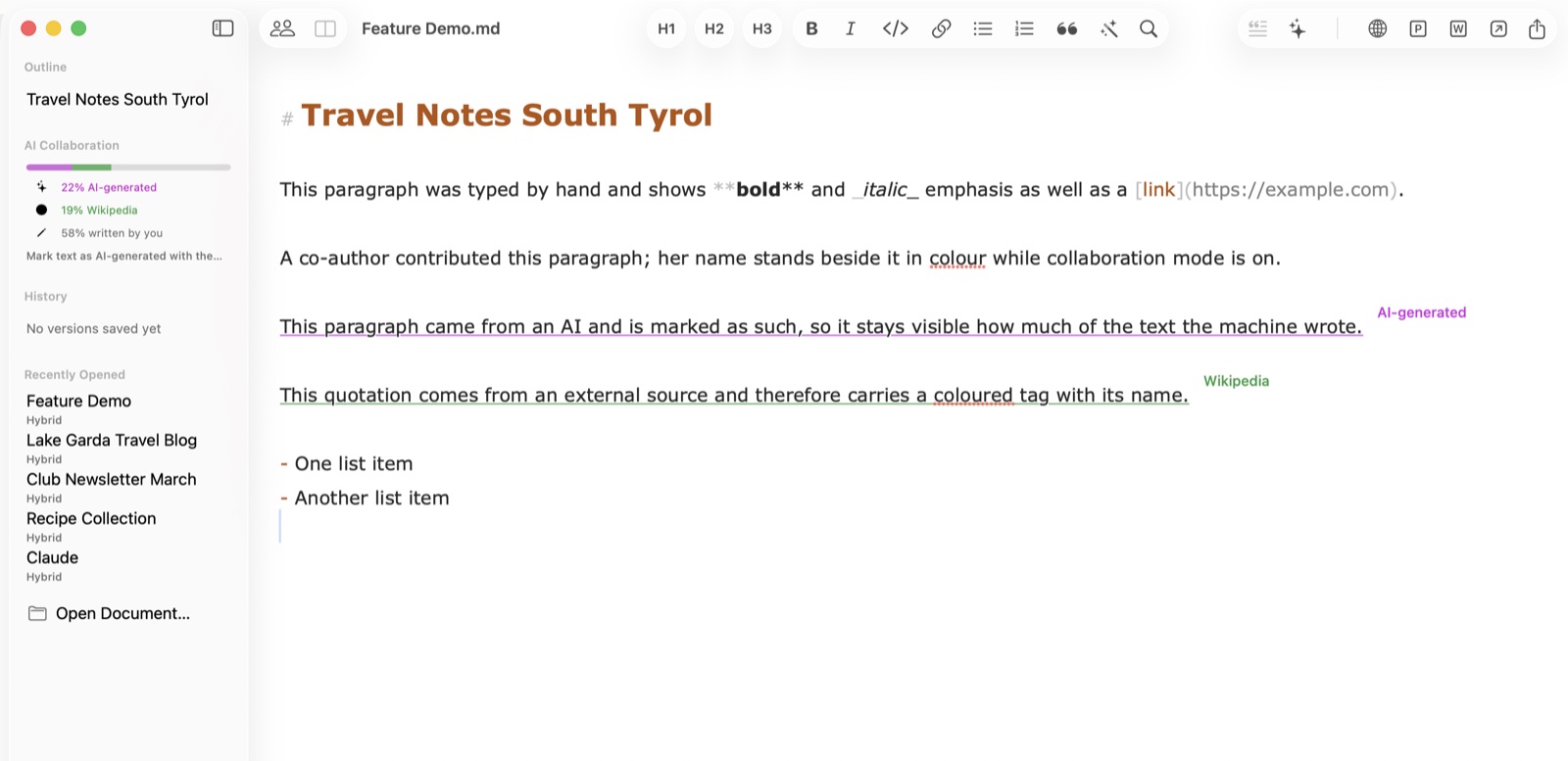Mark text as quoted source icon

tap(1258, 28)
